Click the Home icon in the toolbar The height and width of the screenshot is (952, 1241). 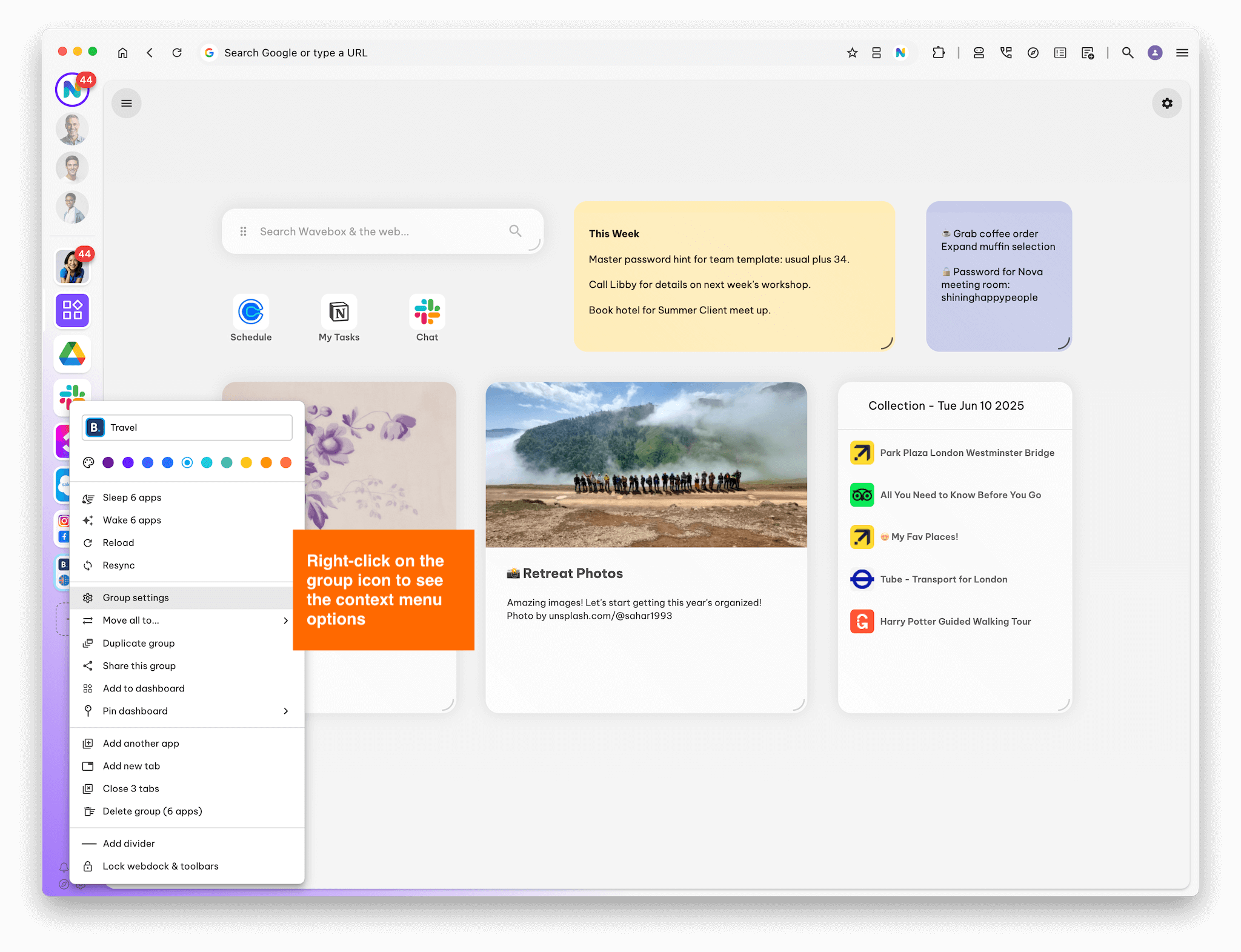point(122,53)
